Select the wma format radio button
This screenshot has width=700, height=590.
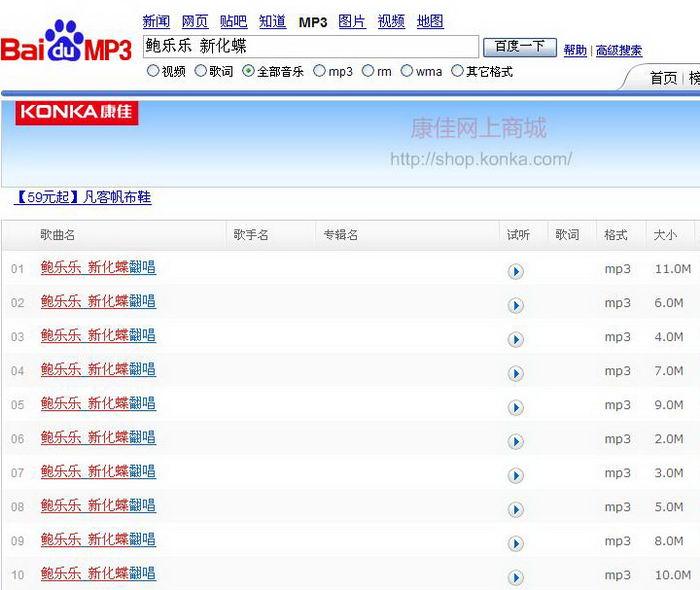[x=407, y=71]
